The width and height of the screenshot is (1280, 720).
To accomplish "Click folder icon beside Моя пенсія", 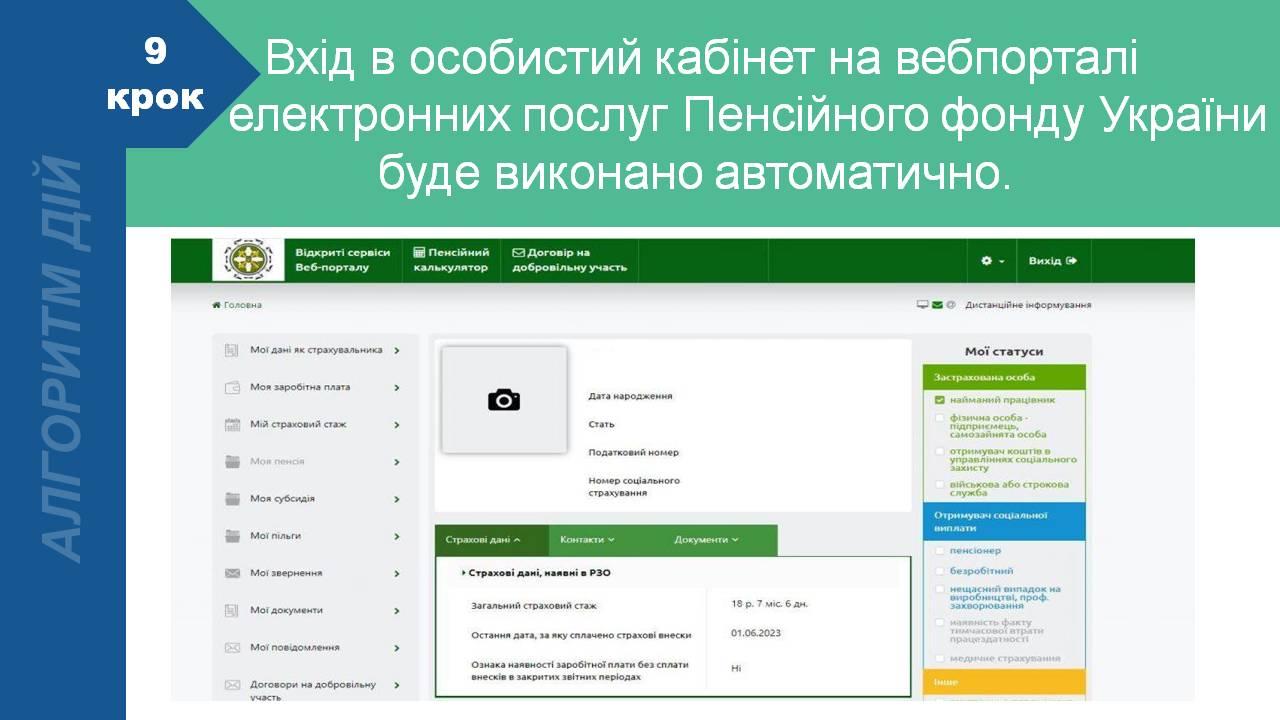I will tap(232, 461).
